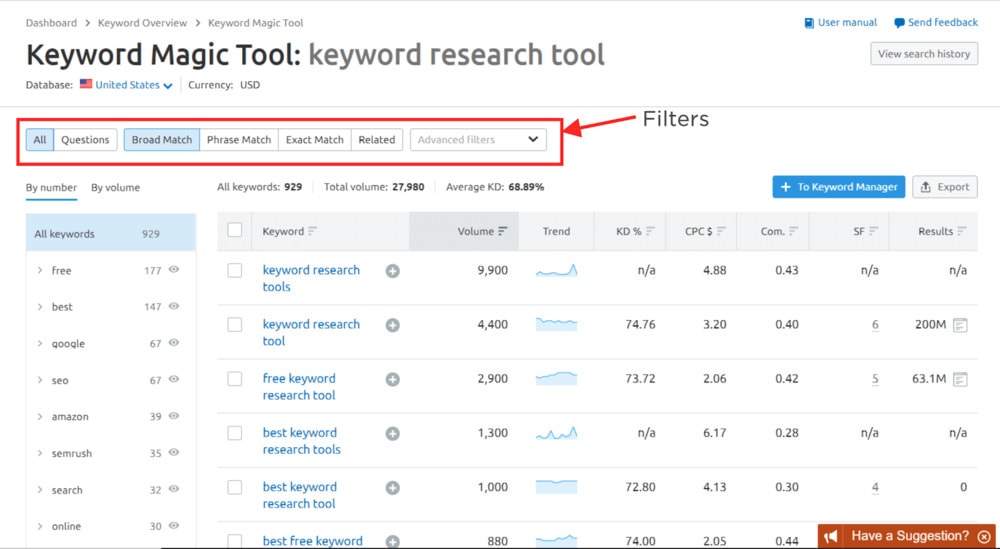This screenshot has height=549, width=1000.
Task: Add 'free keyword research tool' via plus icon
Action: (393, 379)
